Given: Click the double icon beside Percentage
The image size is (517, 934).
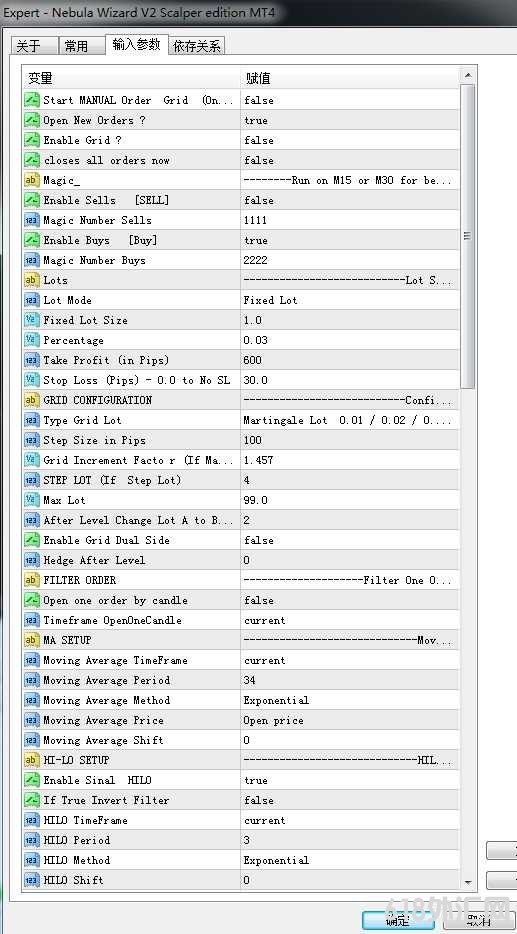Looking at the screenshot, I should pyautogui.click(x=32, y=340).
